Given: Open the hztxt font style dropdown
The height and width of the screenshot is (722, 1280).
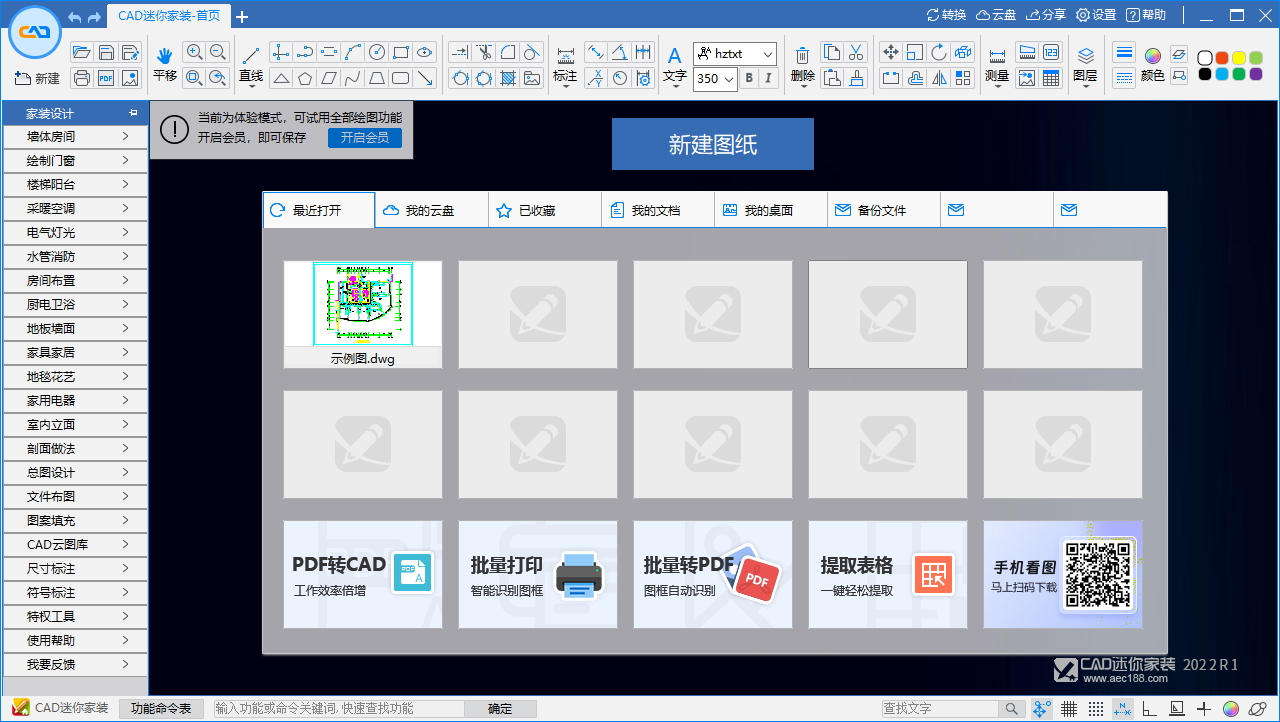Looking at the screenshot, I should point(735,54).
